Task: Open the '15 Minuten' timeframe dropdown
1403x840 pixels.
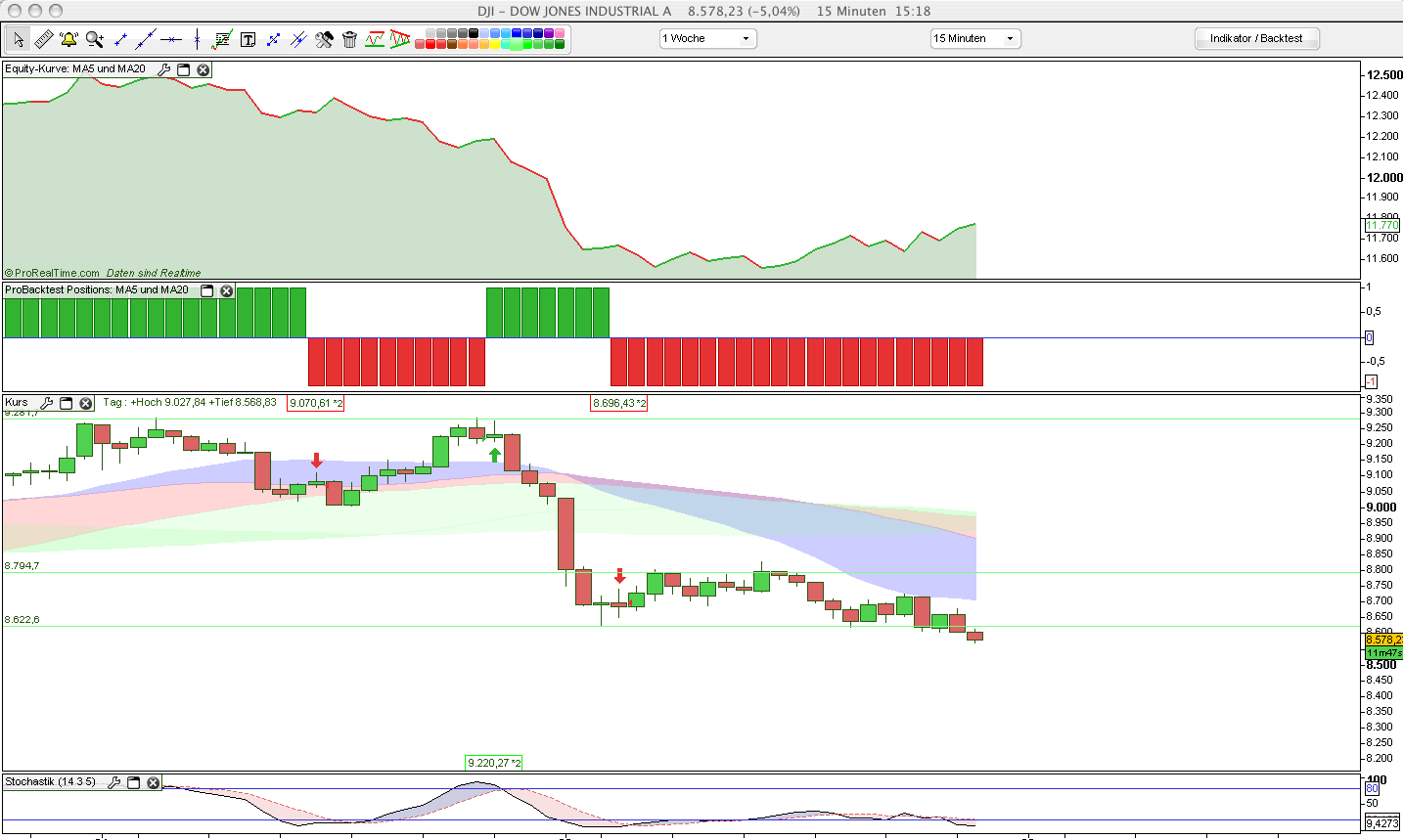Action: 975,38
